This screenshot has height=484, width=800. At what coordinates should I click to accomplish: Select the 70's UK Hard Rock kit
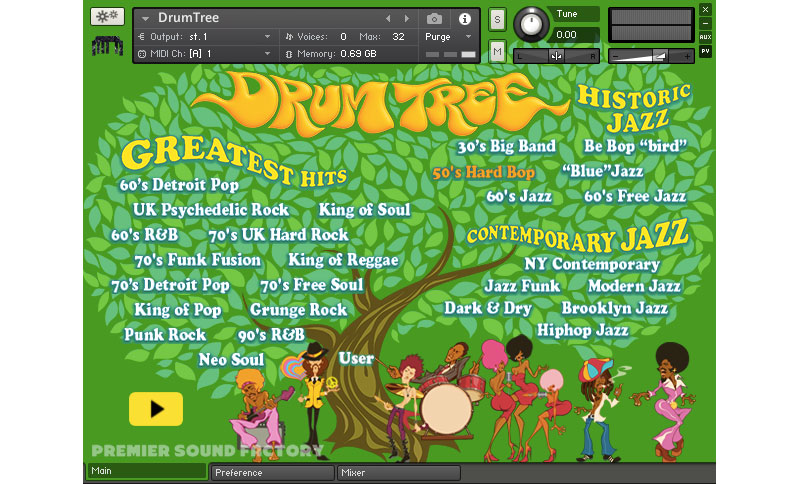[x=279, y=235]
